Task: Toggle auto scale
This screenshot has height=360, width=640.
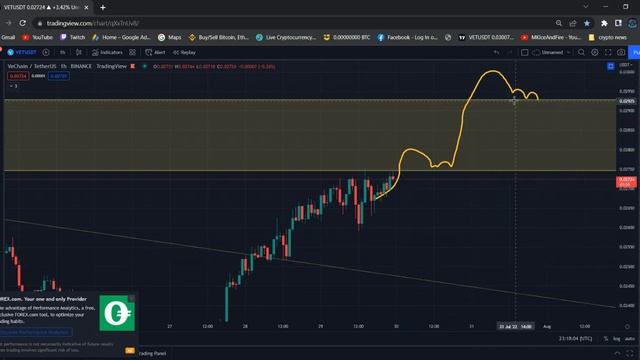Action: point(630,338)
